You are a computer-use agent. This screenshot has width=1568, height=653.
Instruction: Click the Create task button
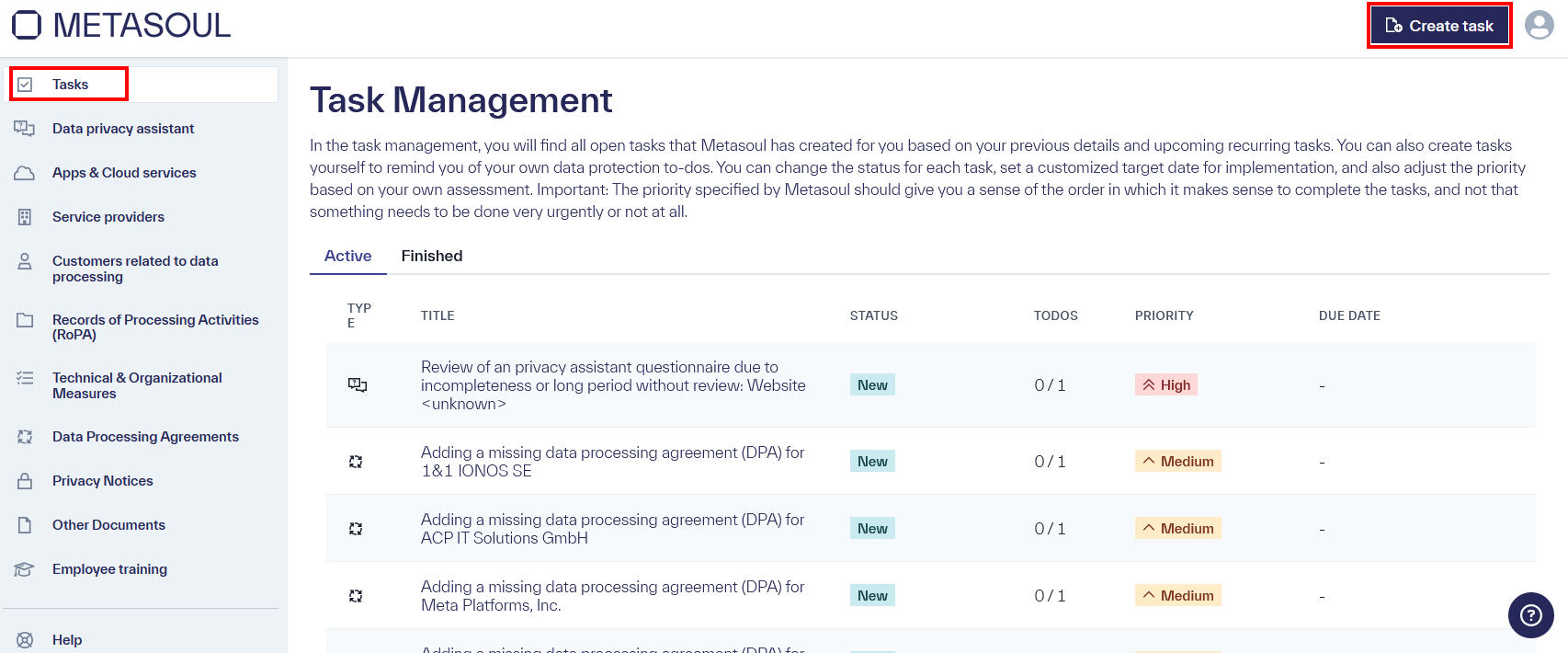click(x=1439, y=26)
